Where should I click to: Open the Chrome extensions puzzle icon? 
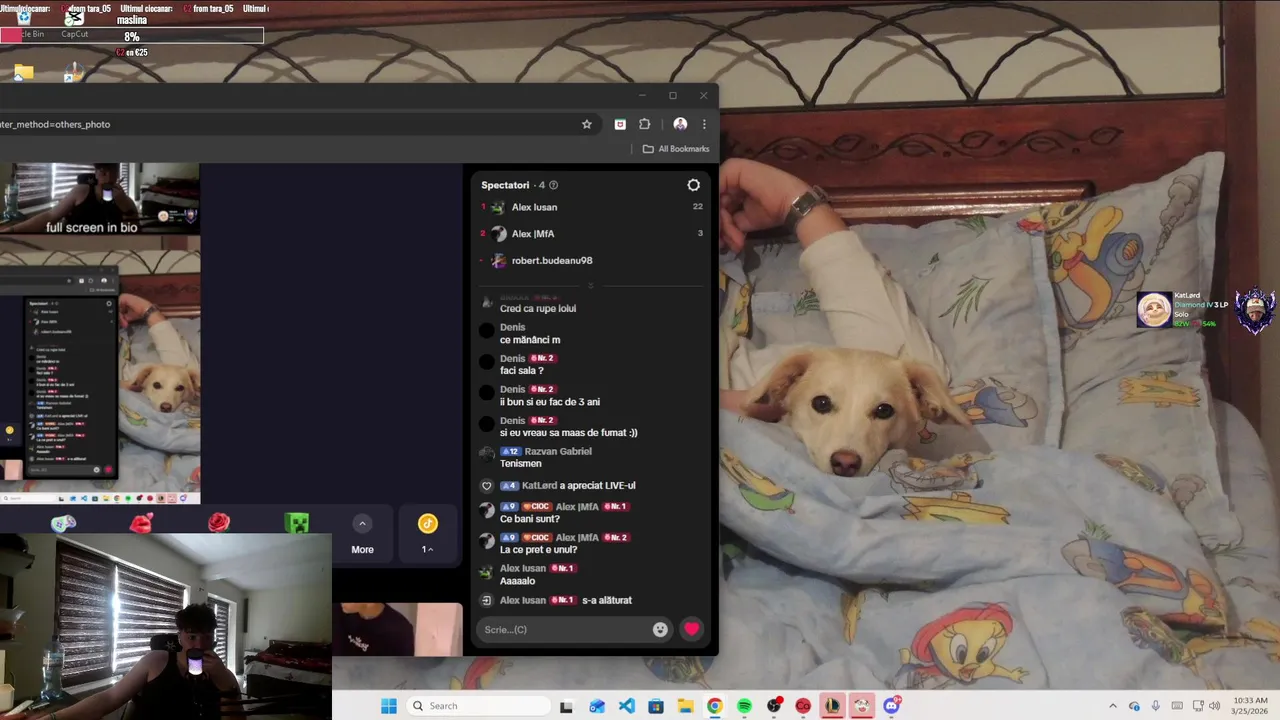[644, 124]
